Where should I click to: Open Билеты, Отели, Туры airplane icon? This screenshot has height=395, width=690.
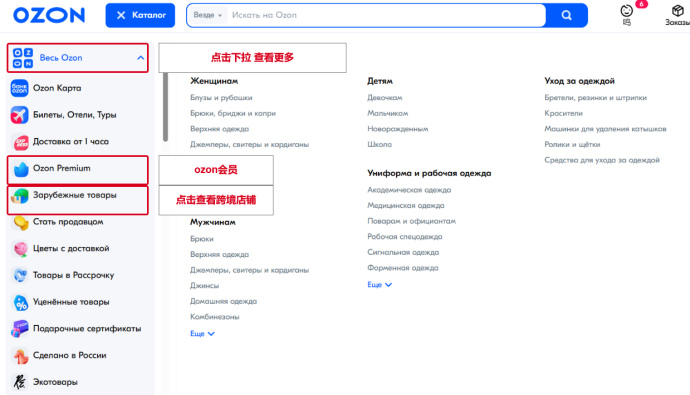(19, 115)
